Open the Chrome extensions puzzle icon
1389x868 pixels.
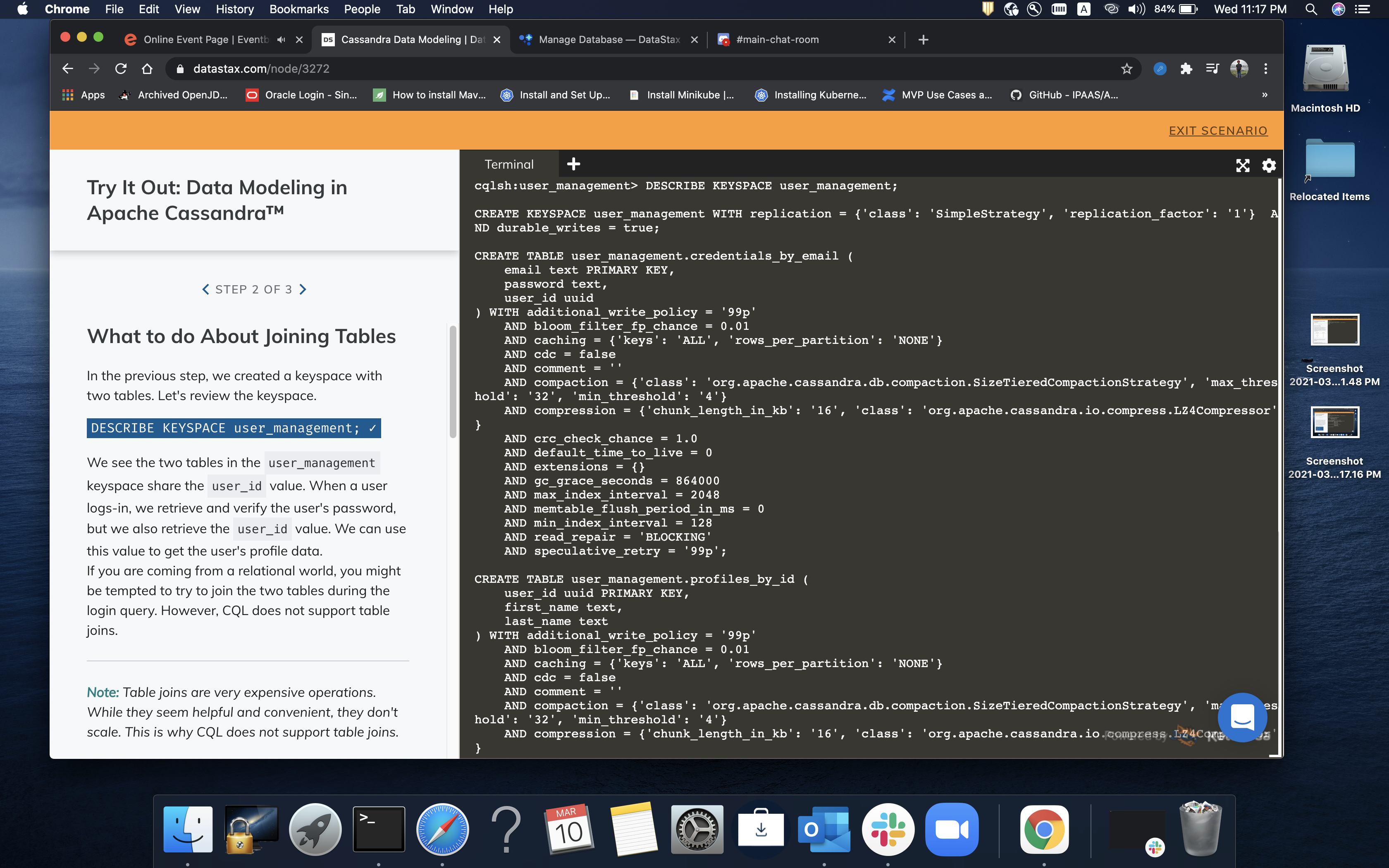(x=1186, y=69)
